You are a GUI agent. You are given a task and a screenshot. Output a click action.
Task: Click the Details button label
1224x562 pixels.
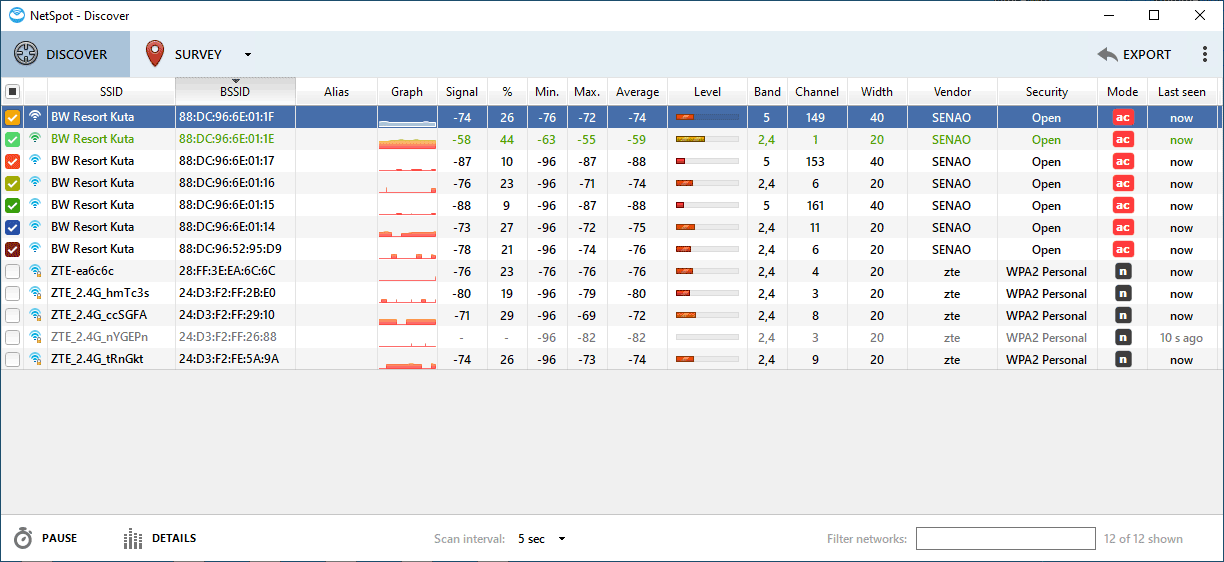click(x=174, y=539)
